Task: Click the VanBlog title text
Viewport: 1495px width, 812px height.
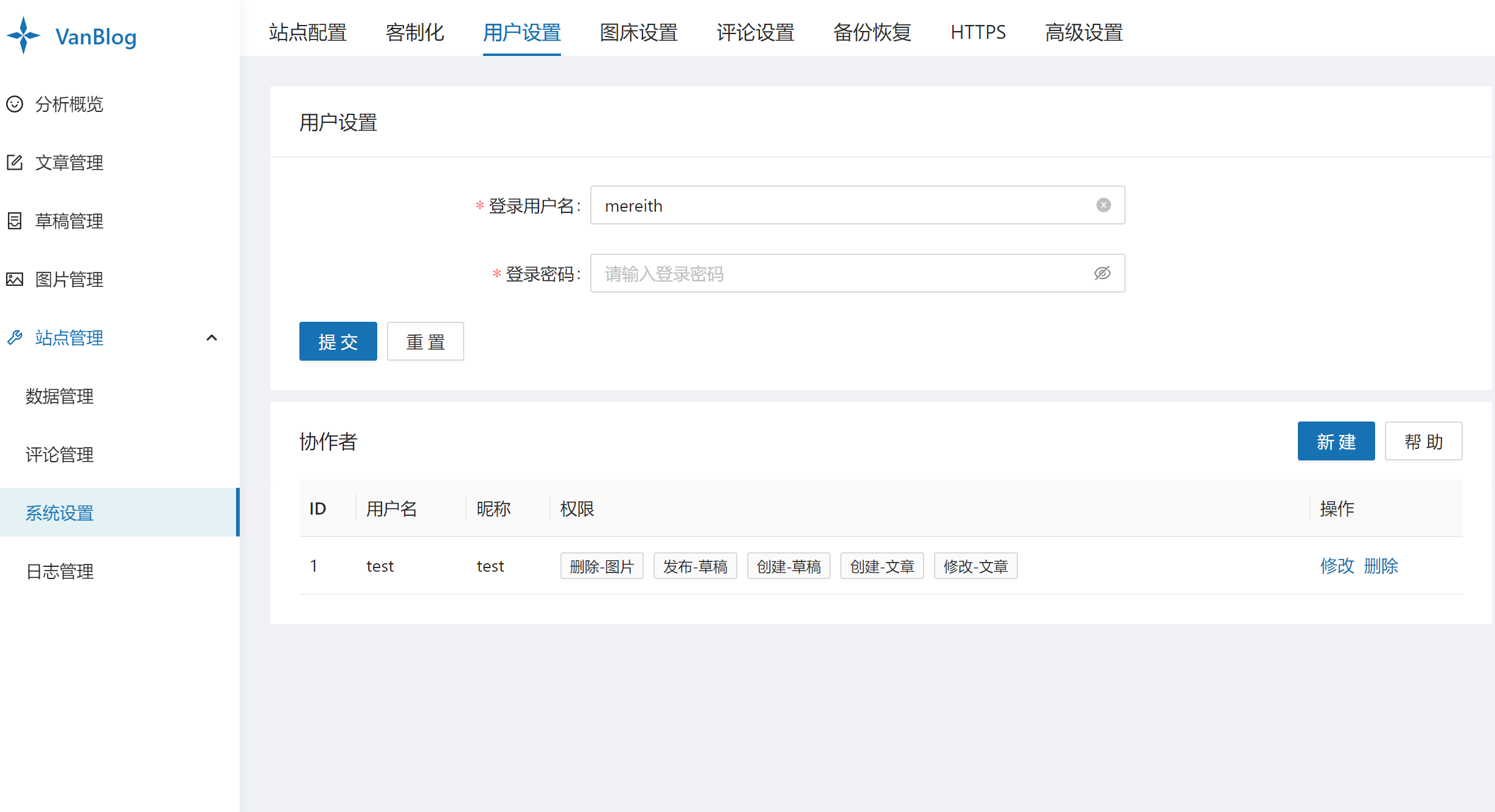Action: 96,36
